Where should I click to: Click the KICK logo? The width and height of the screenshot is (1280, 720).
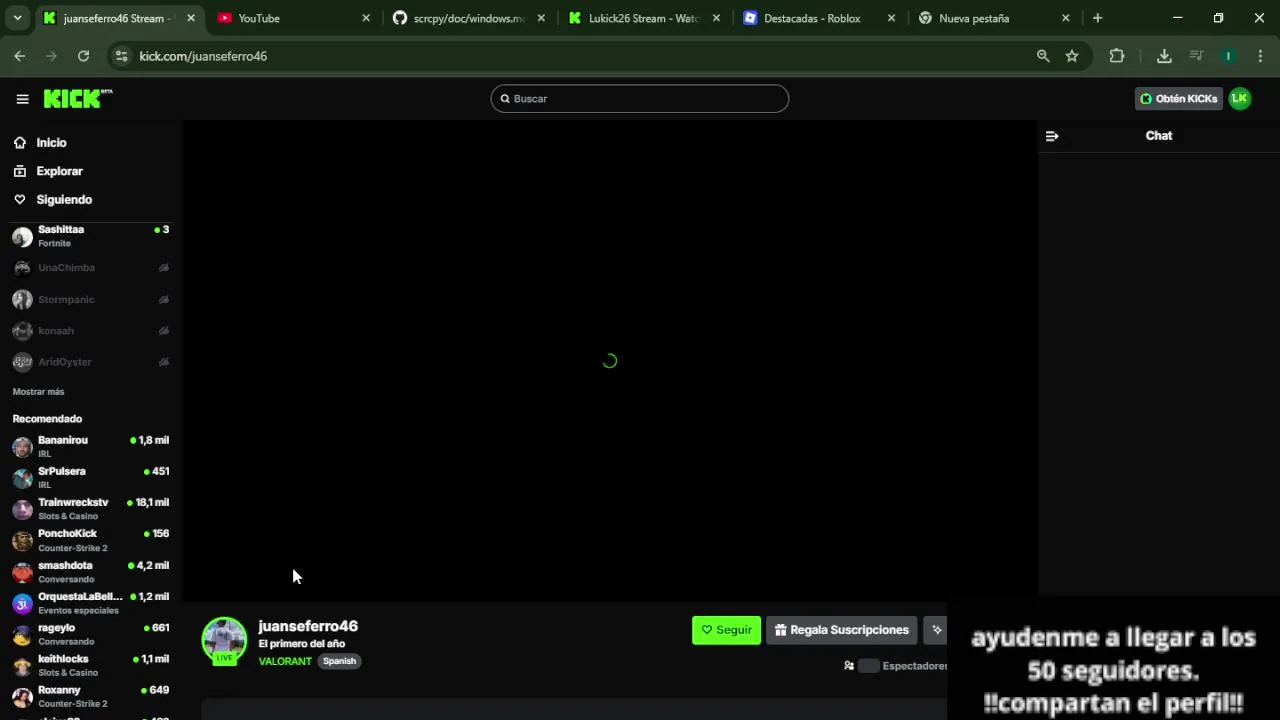coord(77,98)
